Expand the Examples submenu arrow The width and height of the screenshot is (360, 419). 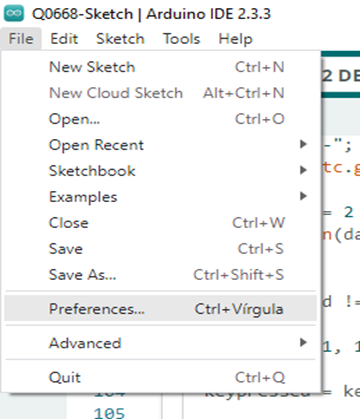[303, 196]
